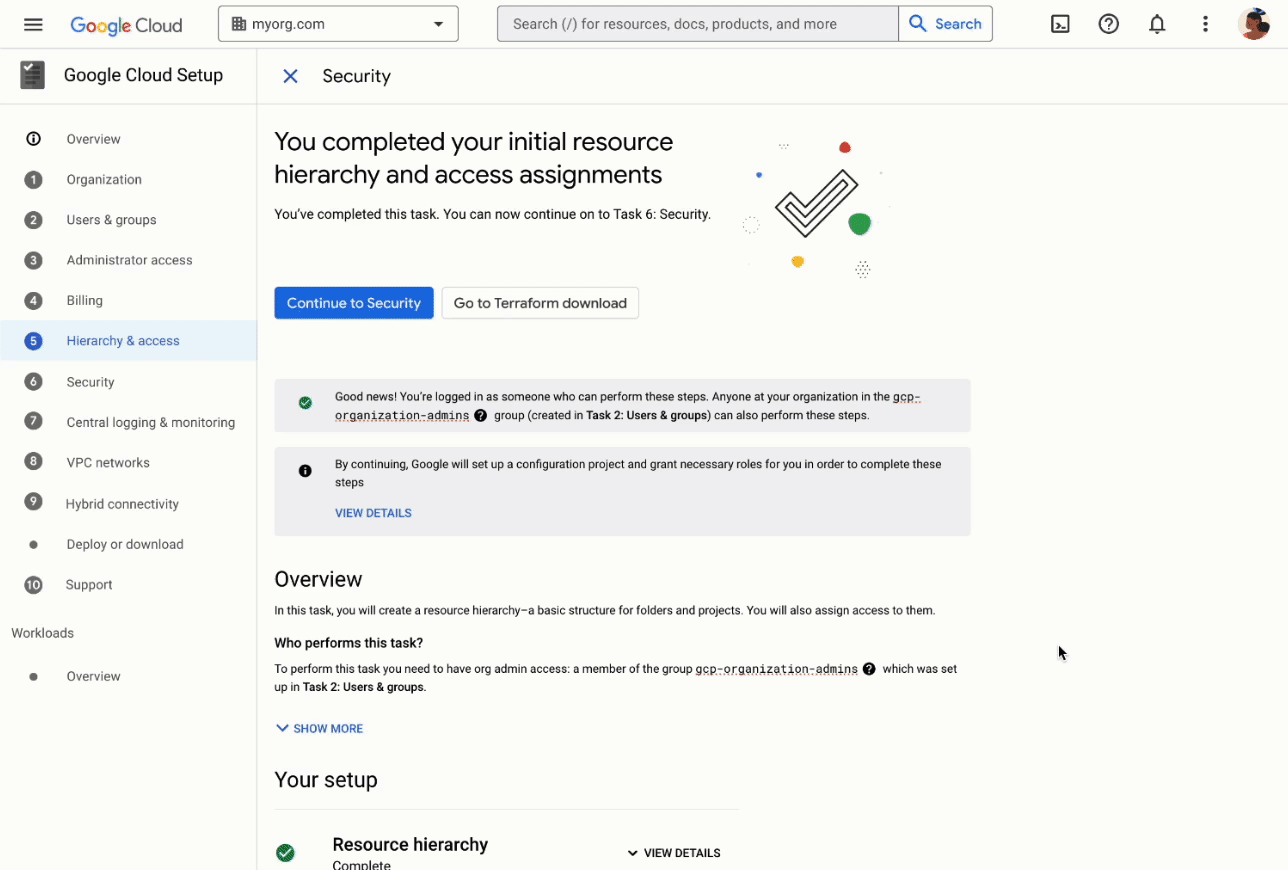This screenshot has width=1288, height=870.
Task: Click the Workloads section label
Action: pyautogui.click(x=42, y=633)
